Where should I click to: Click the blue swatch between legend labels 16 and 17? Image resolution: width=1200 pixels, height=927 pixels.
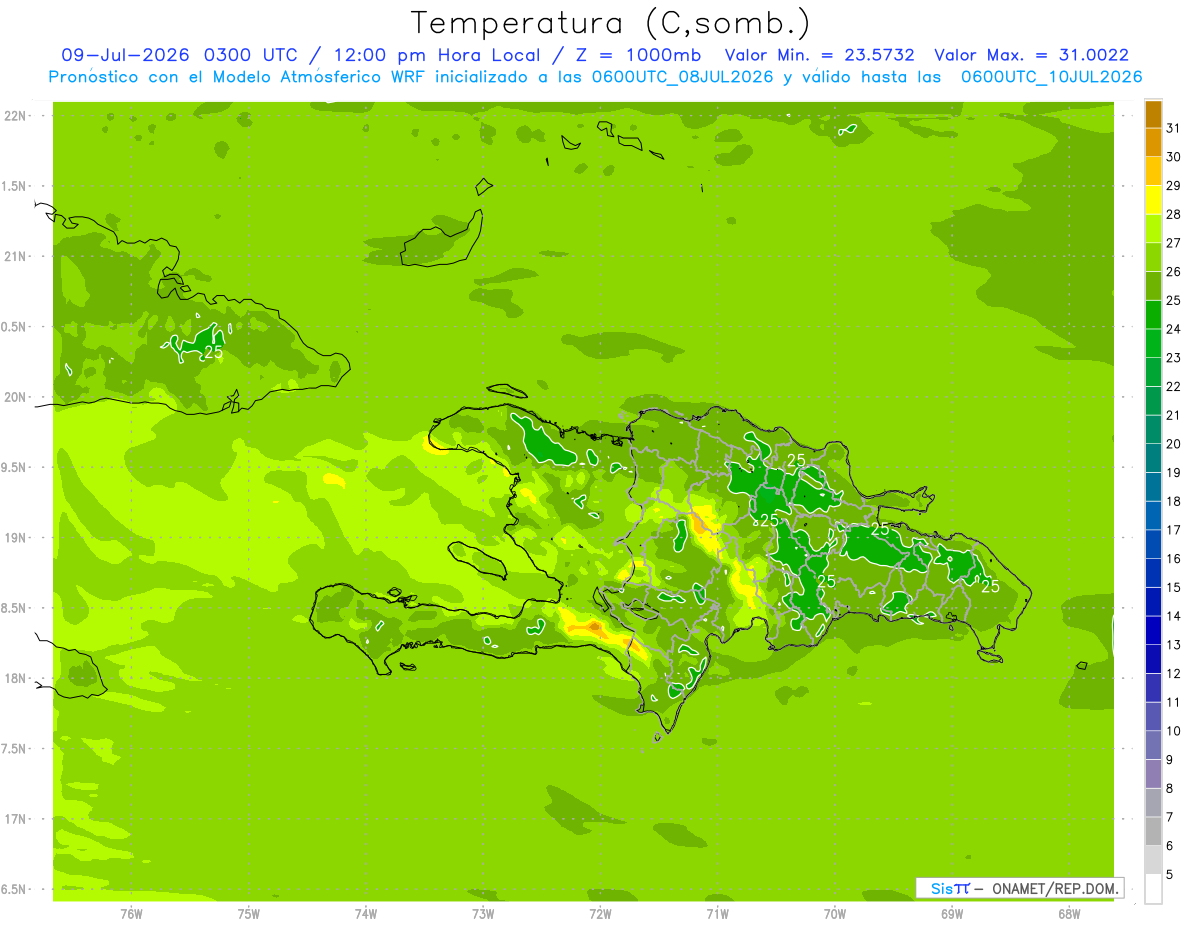coord(1153,544)
